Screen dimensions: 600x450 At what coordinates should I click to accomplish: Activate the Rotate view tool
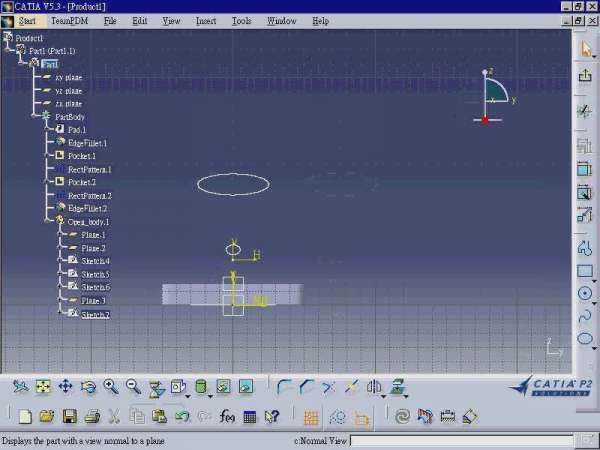click(x=88, y=387)
